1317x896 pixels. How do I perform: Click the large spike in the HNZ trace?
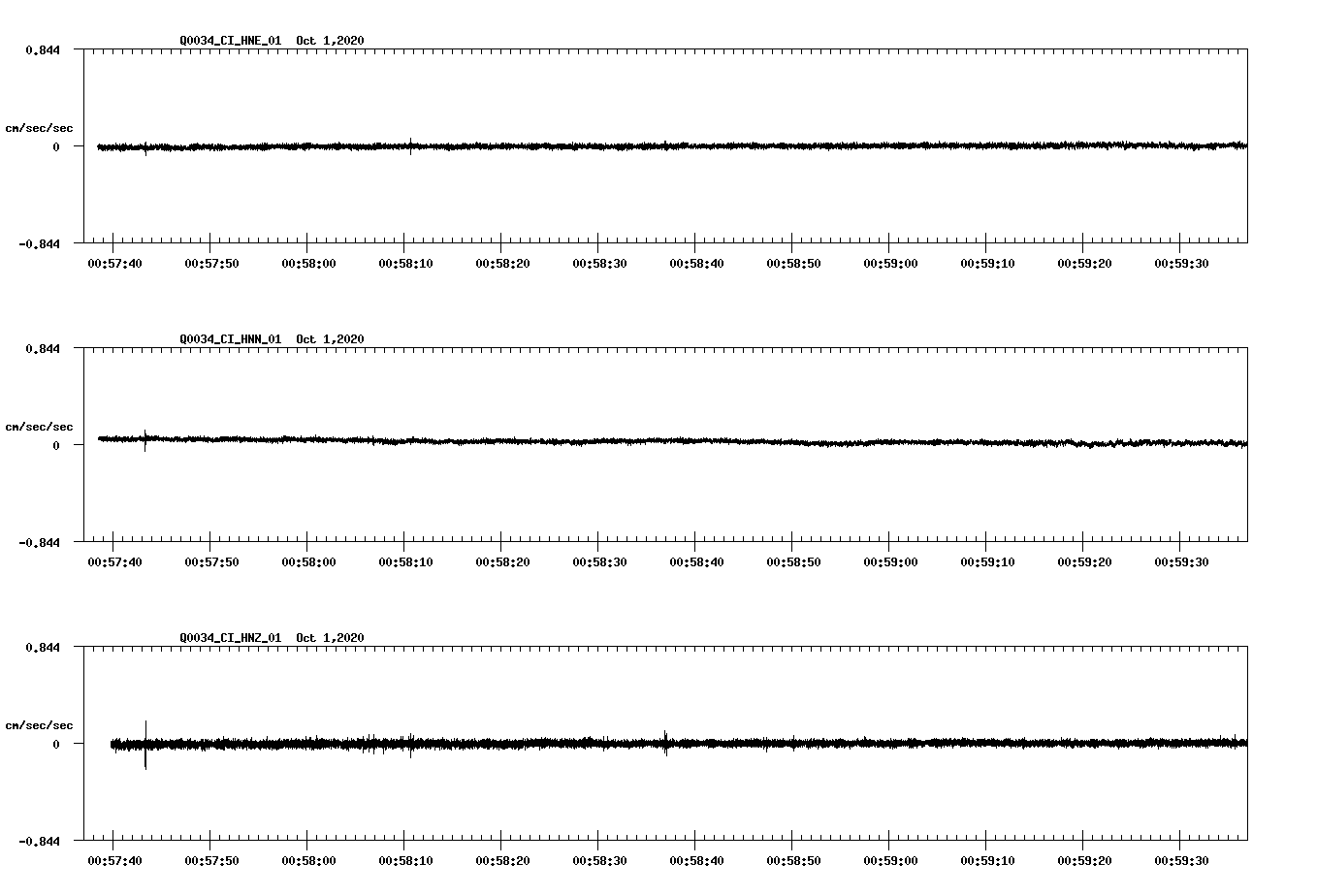pyautogui.click(x=145, y=747)
